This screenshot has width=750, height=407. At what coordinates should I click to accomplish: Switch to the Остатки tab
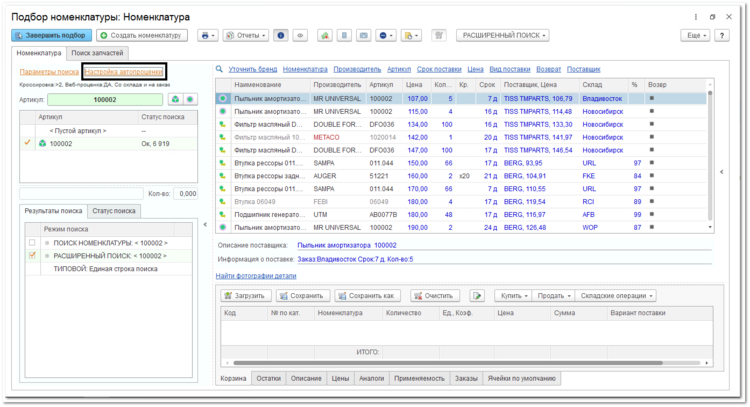coord(268,379)
